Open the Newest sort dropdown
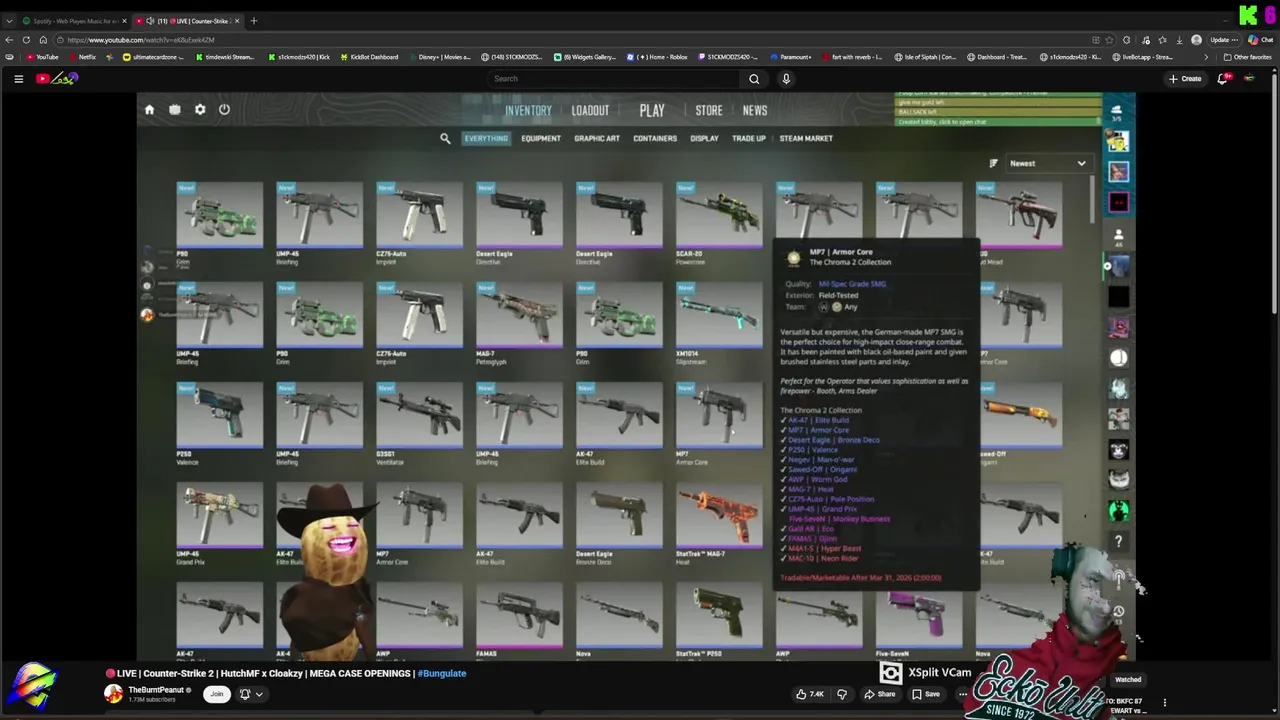This screenshot has height=720, width=1280. tap(1047, 163)
